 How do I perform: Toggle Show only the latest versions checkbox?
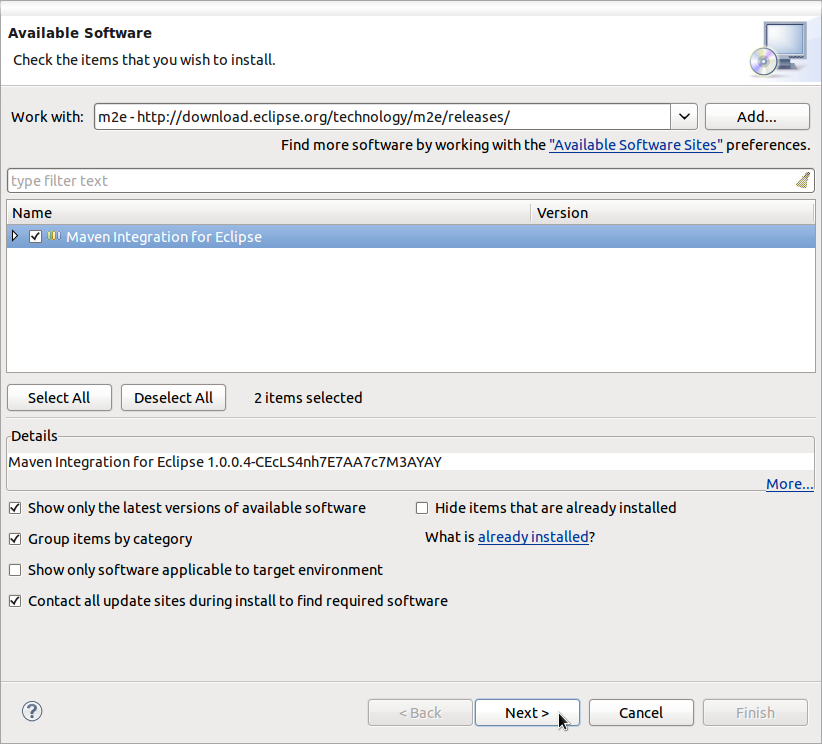pos(15,508)
